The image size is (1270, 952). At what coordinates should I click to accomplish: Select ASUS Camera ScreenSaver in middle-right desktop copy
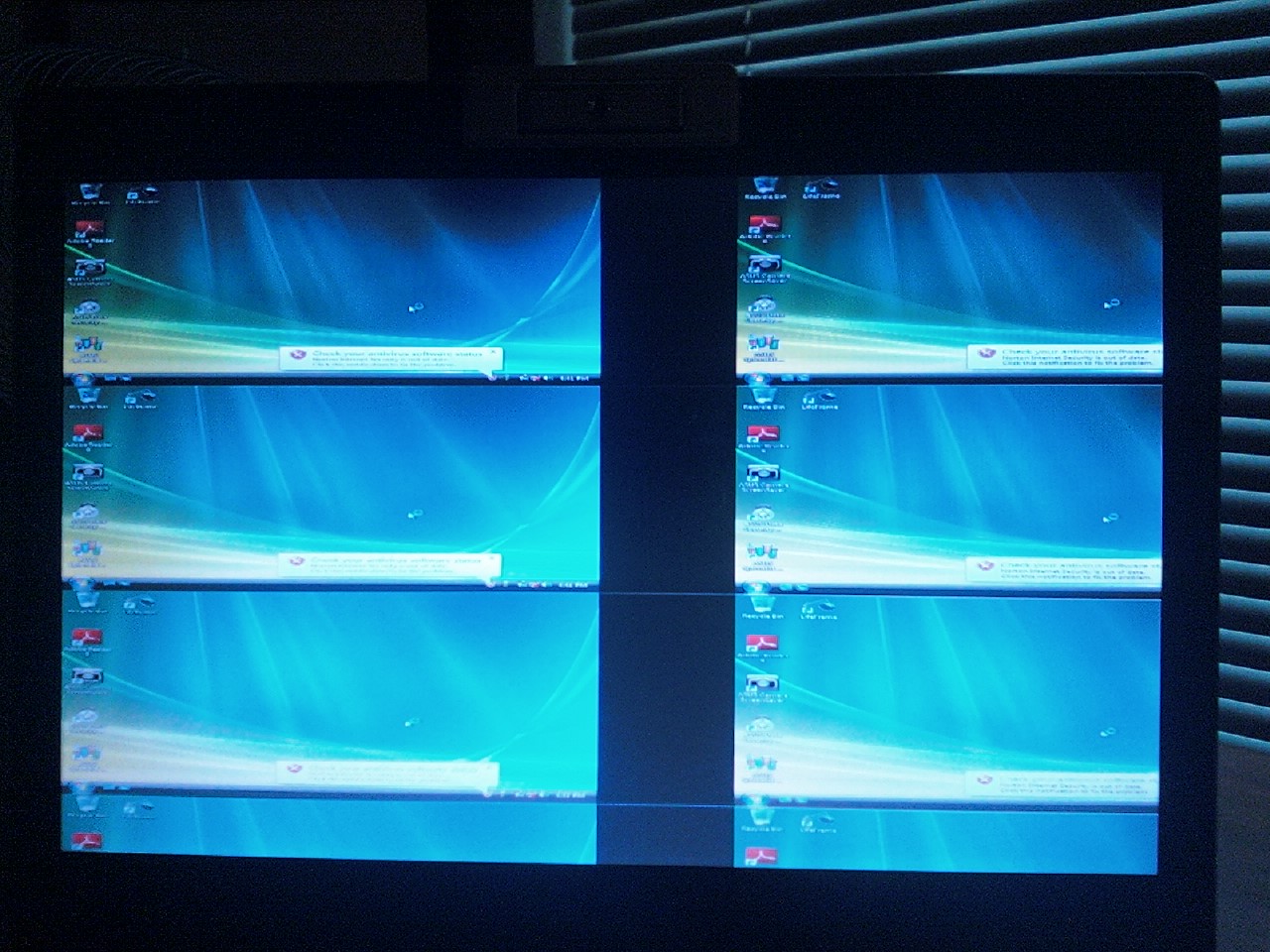tap(765, 477)
